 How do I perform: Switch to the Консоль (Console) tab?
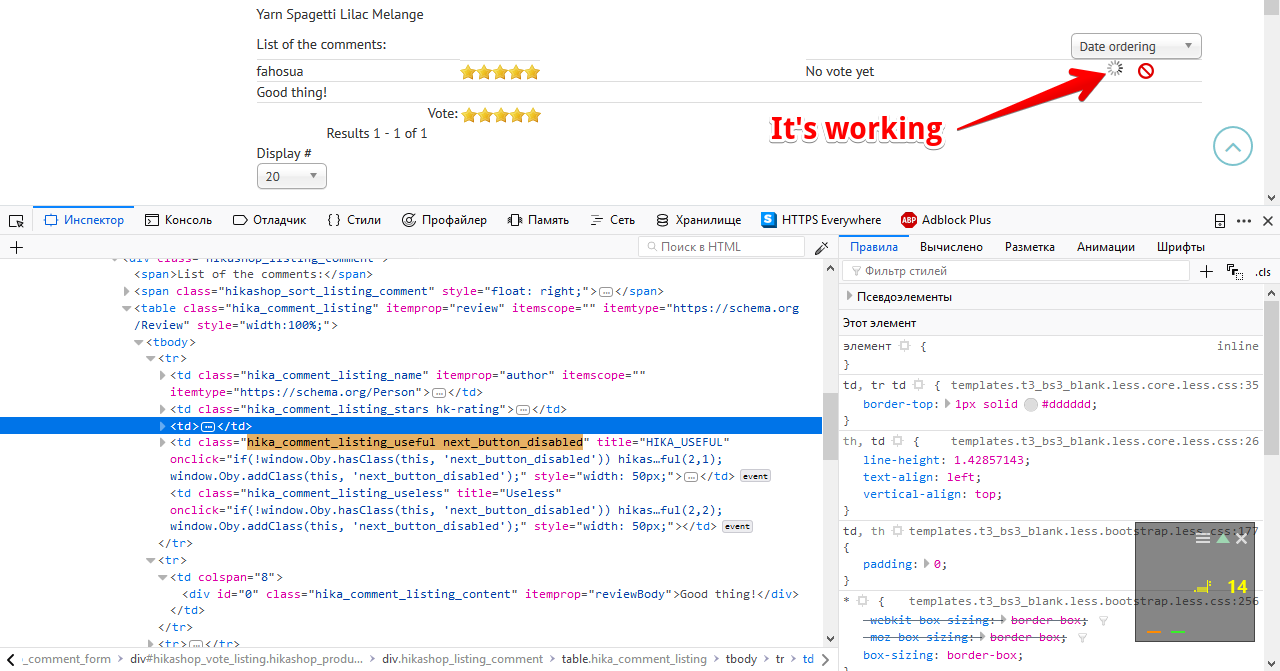point(178,220)
